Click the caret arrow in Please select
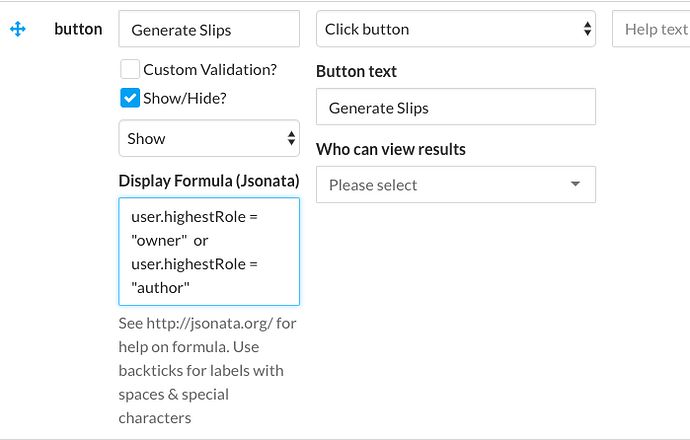The image size is (690, 440). (x=575, y=185)
